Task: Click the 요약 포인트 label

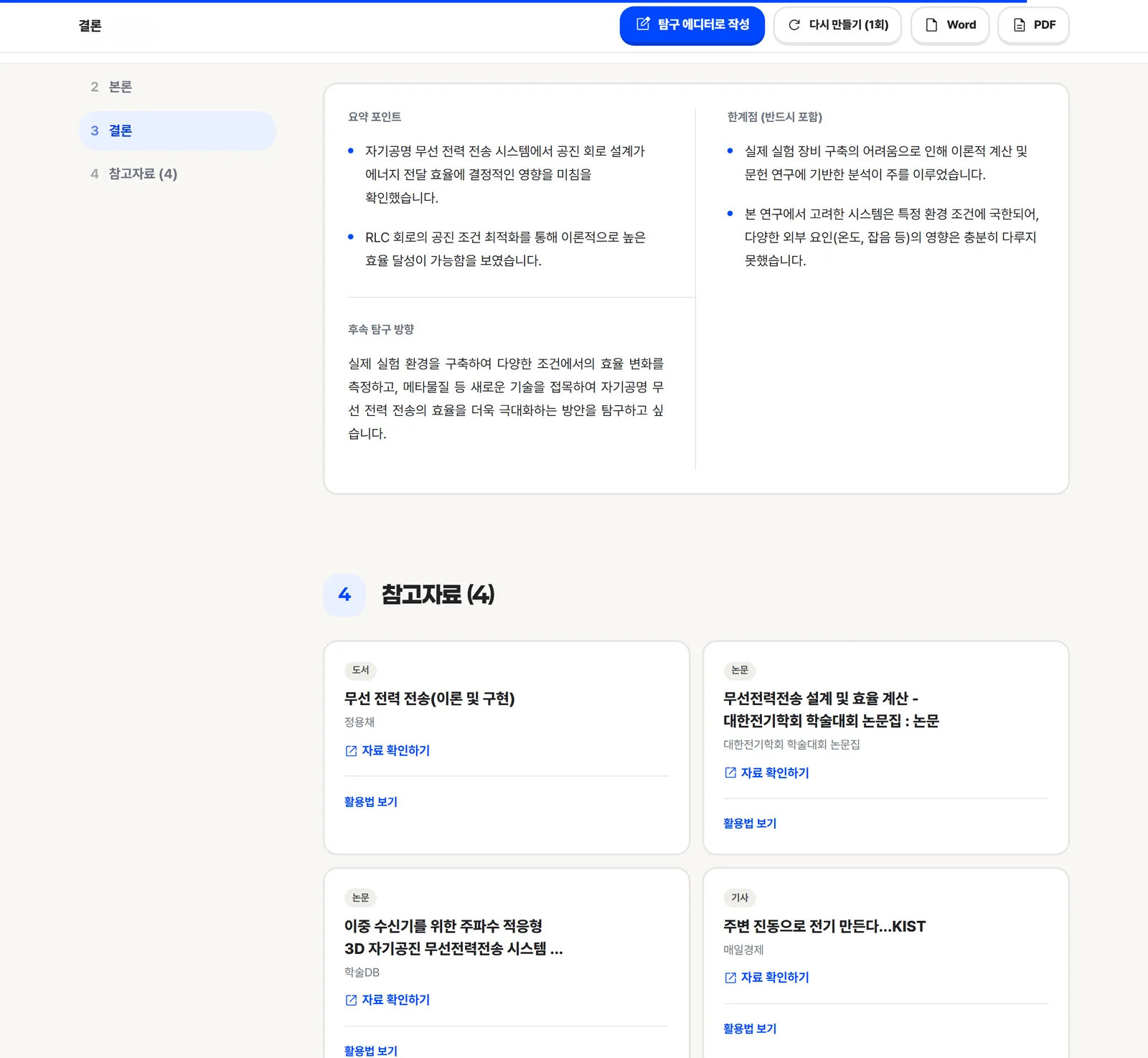Action: pyautogui.click(x=375, y=117)
